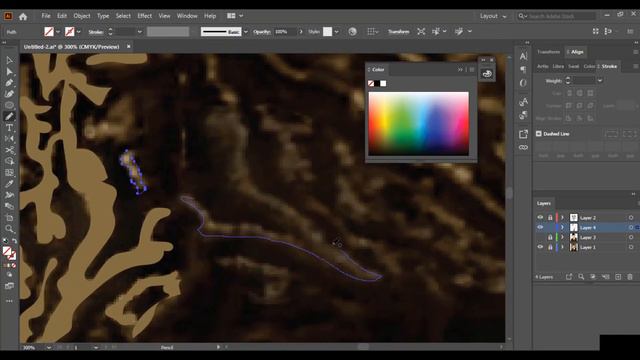Toggle lock on Layer 1
The width and height of the screenshot is (640, 360).
550,247
